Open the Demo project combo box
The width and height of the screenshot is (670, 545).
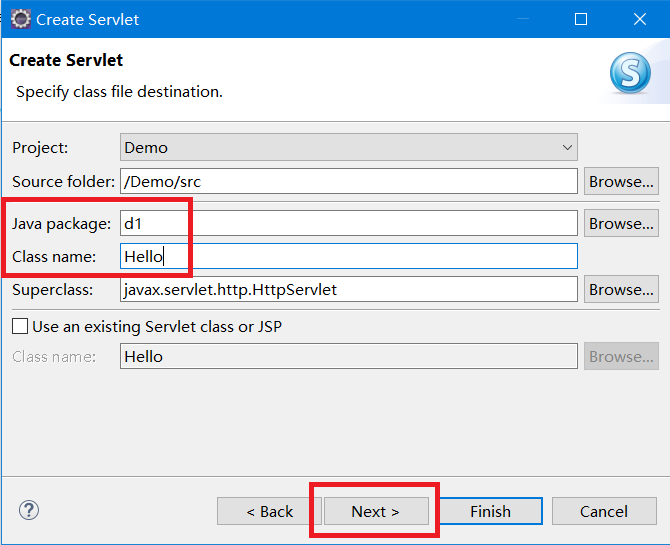pyautogui.click(x=340, y=148)
